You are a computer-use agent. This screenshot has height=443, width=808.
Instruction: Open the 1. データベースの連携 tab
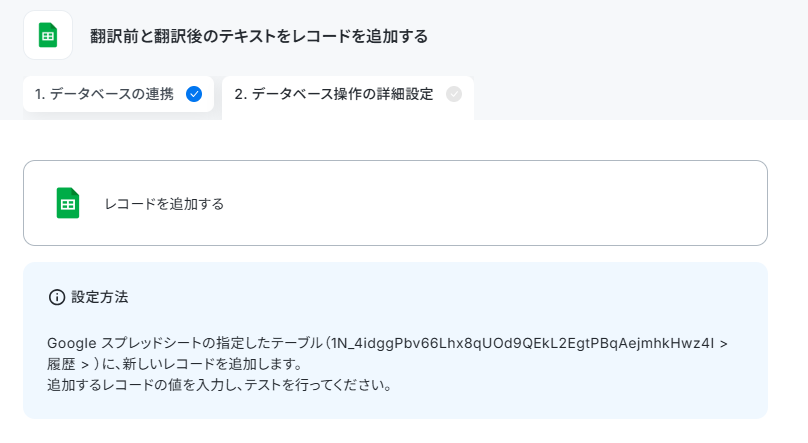[x=118, y=94]
